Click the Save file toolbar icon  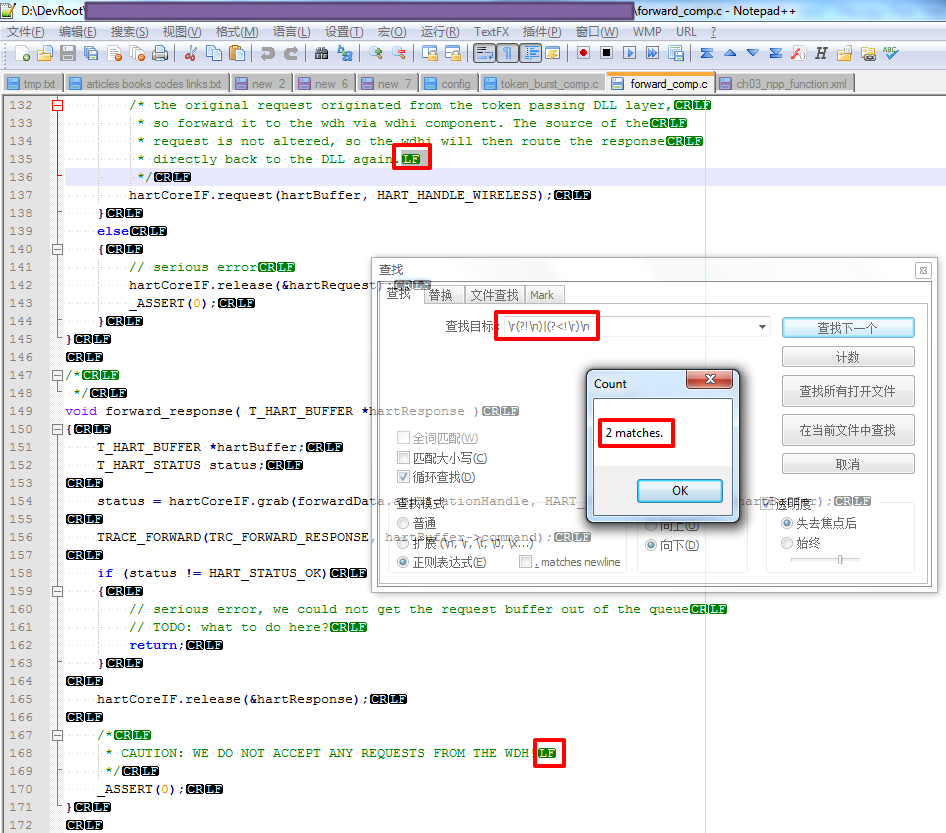68,54
